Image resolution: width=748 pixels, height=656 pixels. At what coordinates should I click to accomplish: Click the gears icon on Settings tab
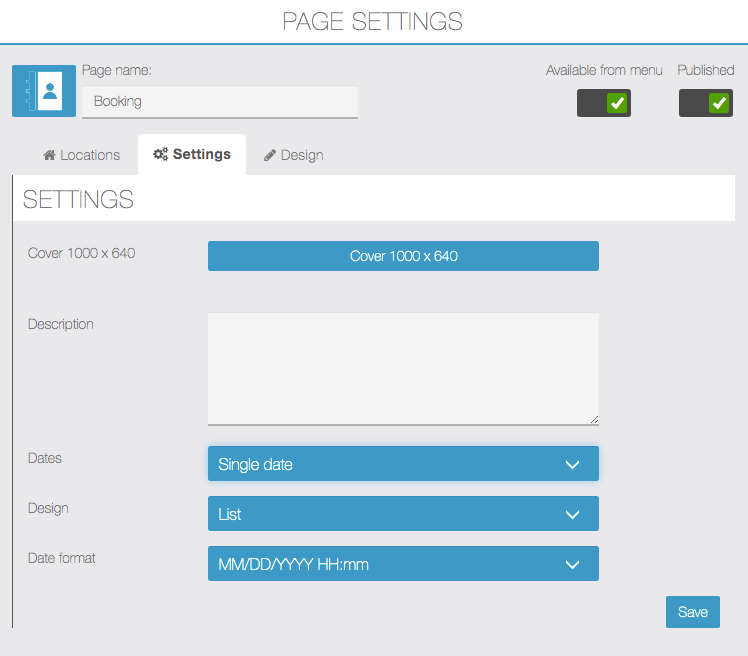(160, 154)
